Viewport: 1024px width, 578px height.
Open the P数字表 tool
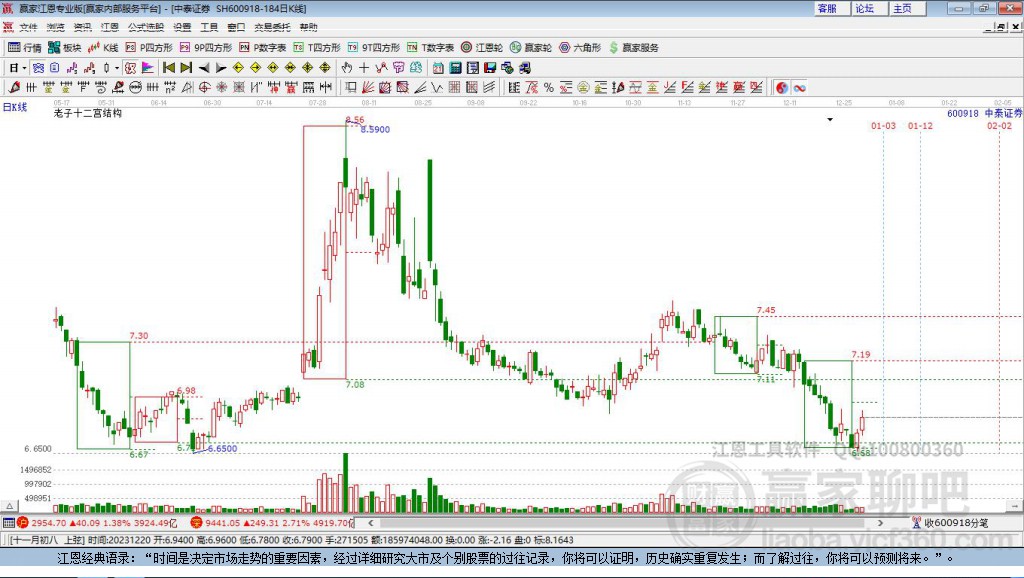point(263,48)
